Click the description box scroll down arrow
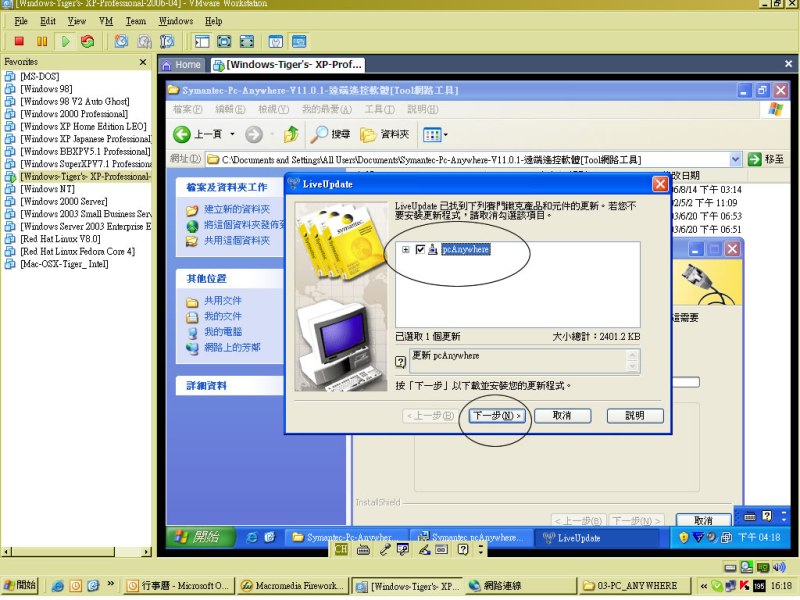This screenshot has height=600, width=800. tap(633, 366)
